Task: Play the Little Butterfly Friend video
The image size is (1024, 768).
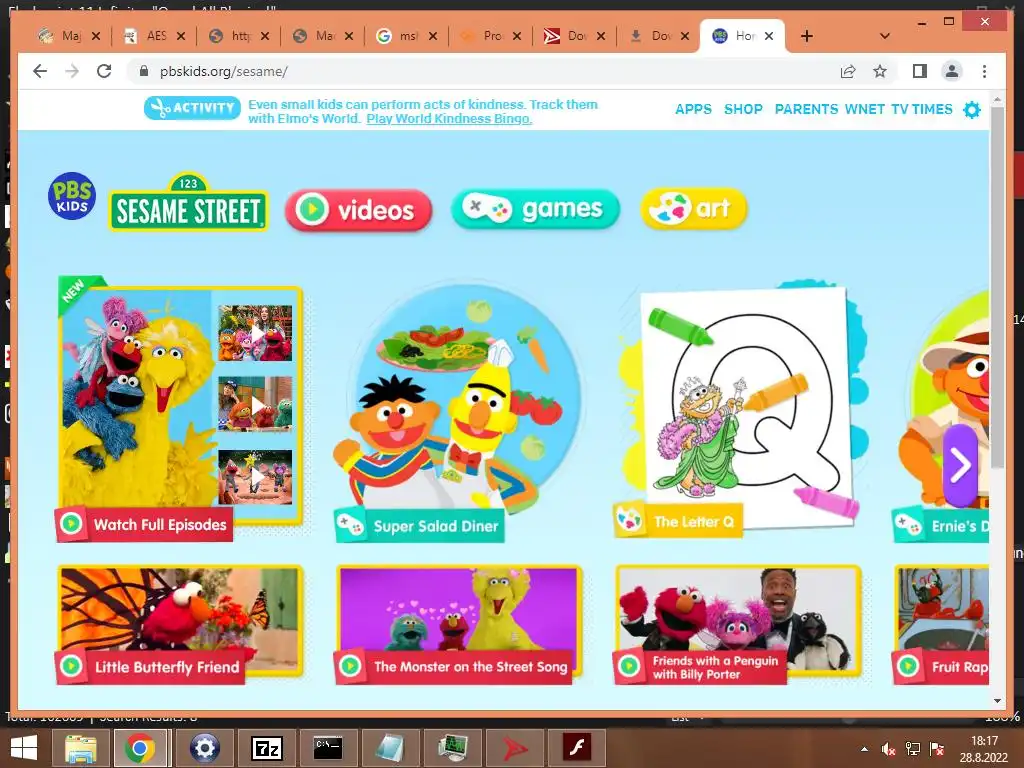Action: 180,624
